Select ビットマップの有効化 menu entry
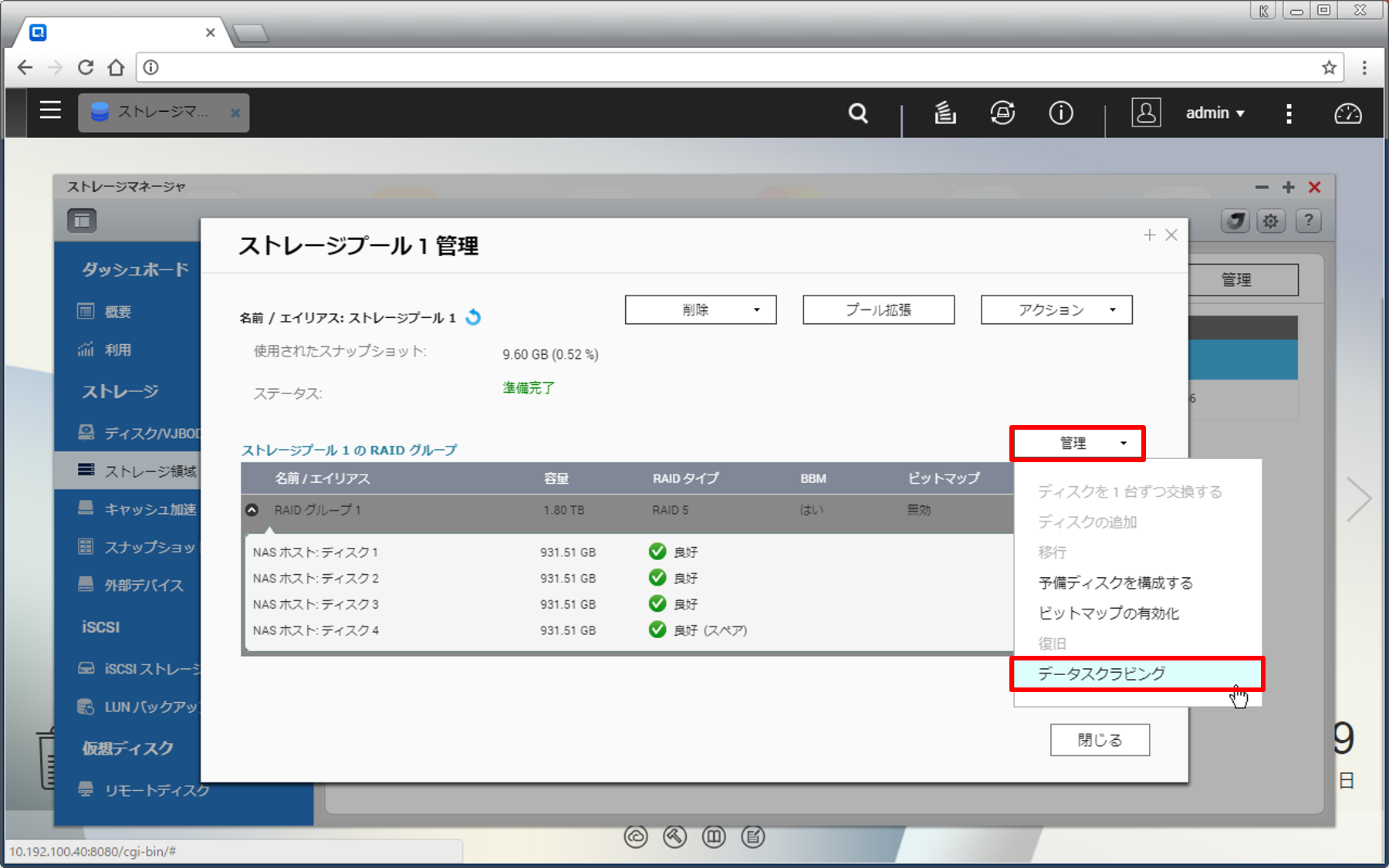This screenshot has height=868, width=1389. tap(1108, 613)
